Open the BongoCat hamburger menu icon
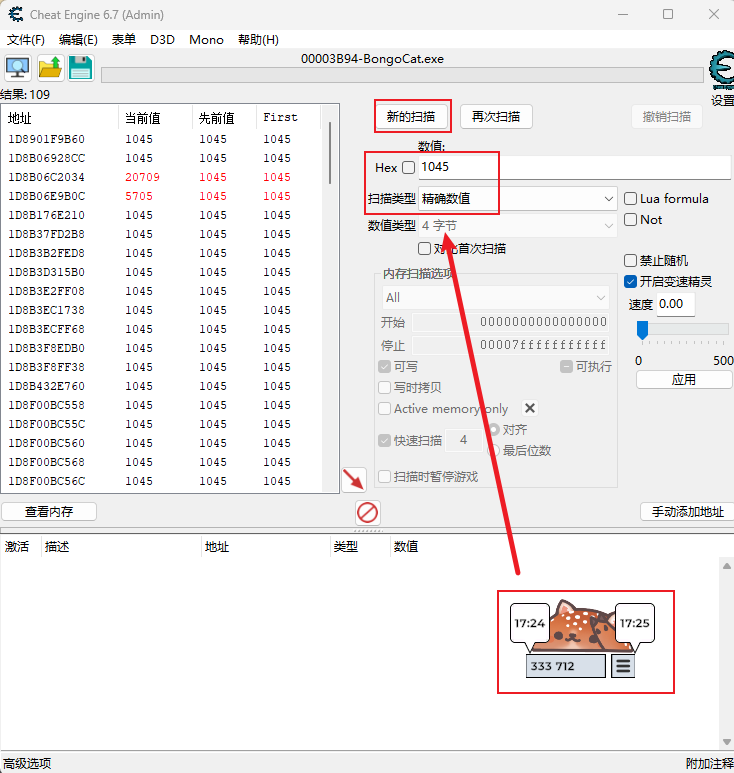The height and width of the screenshot is (773, 734). (623, 666)
